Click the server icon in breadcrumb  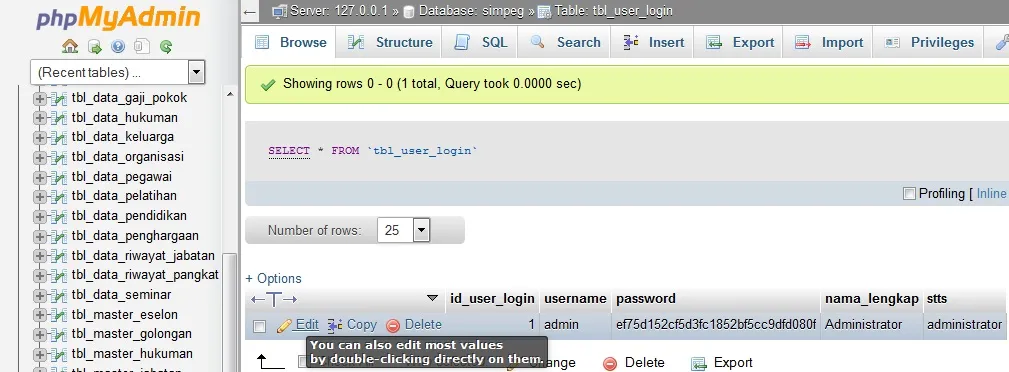coord(279,11)
